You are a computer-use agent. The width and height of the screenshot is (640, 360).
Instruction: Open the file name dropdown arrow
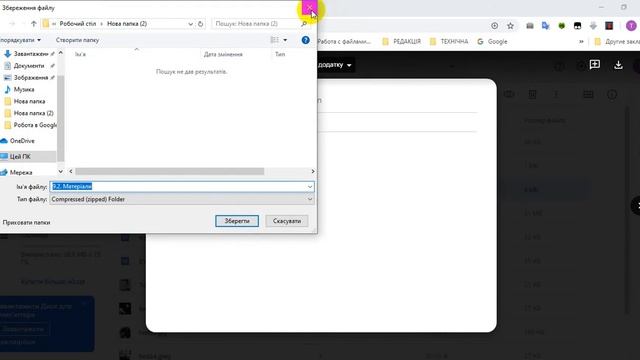[x=310, y=187]
